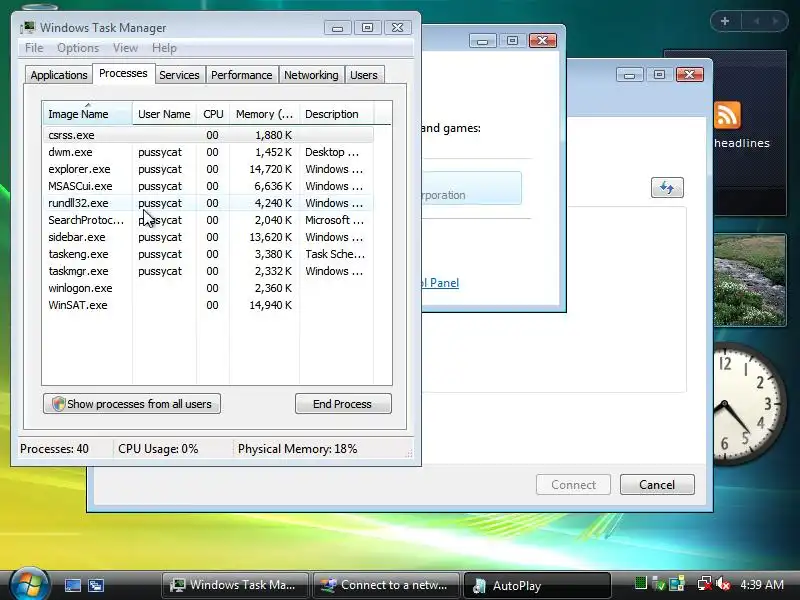Click AutoPlay taskbar button
This screenshot has height=600, width=800.
point(537,585)
